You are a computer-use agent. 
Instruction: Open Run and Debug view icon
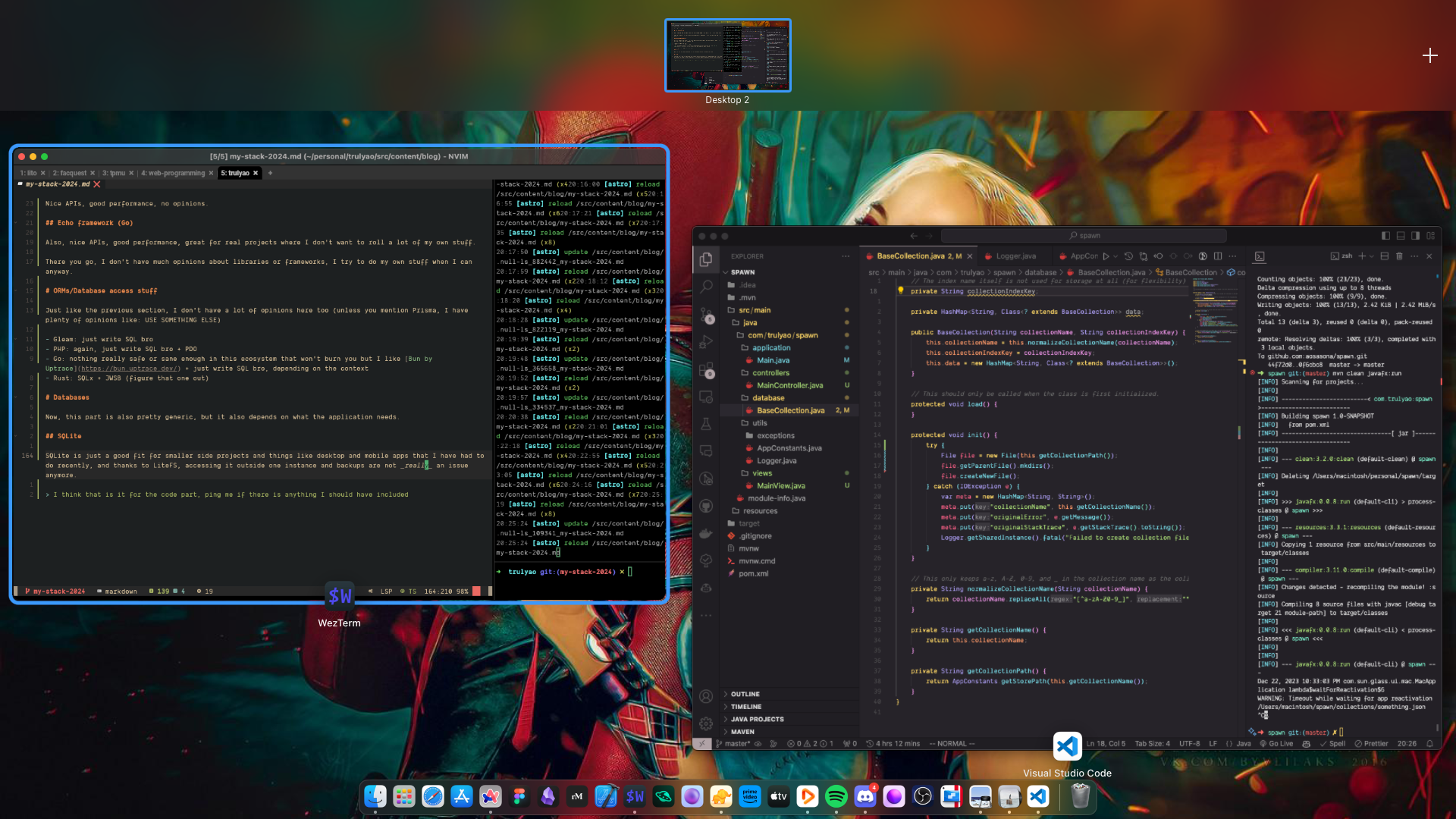tap(706, 342)
